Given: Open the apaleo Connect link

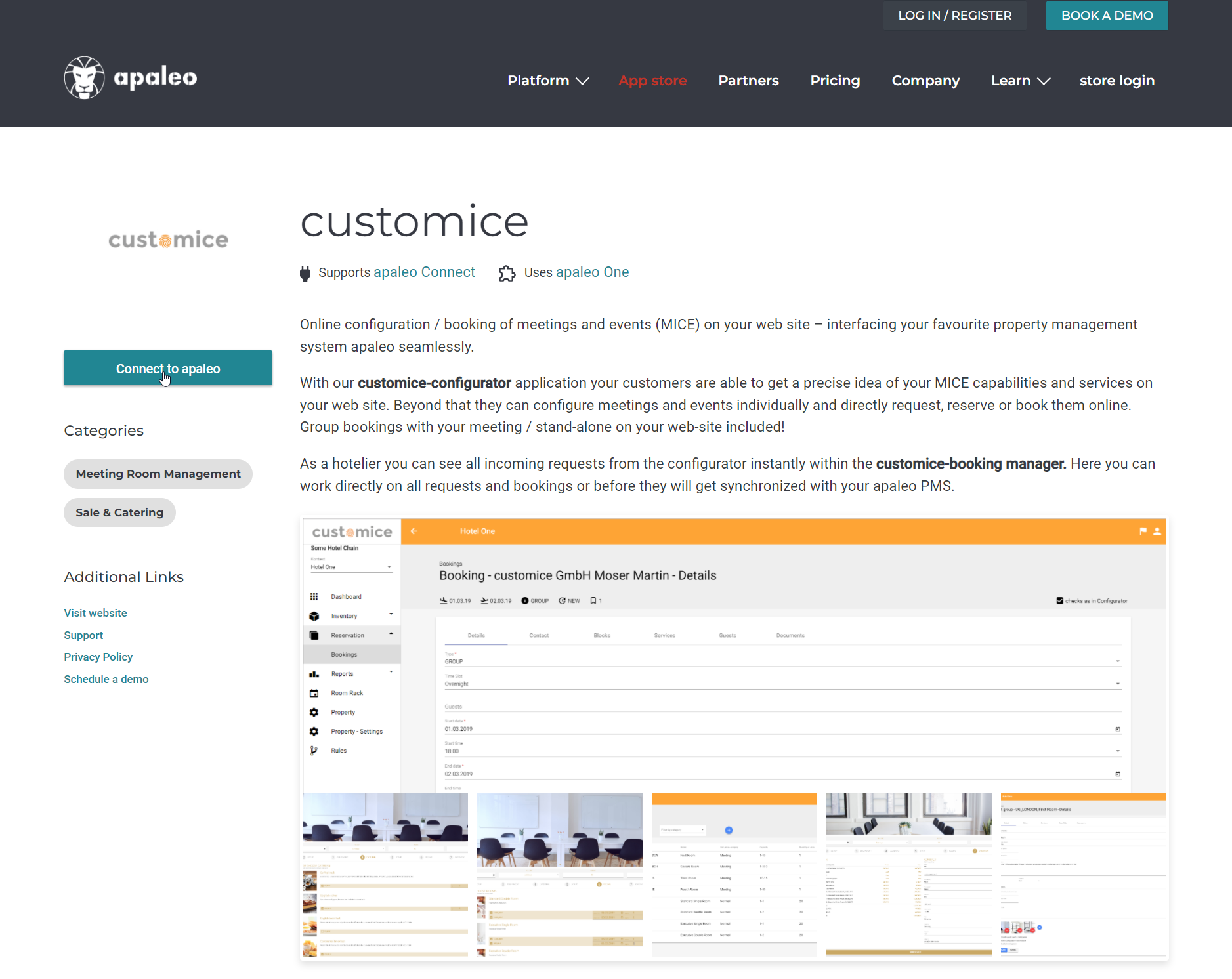Looking at the screenshot, I should coord(424,272).
